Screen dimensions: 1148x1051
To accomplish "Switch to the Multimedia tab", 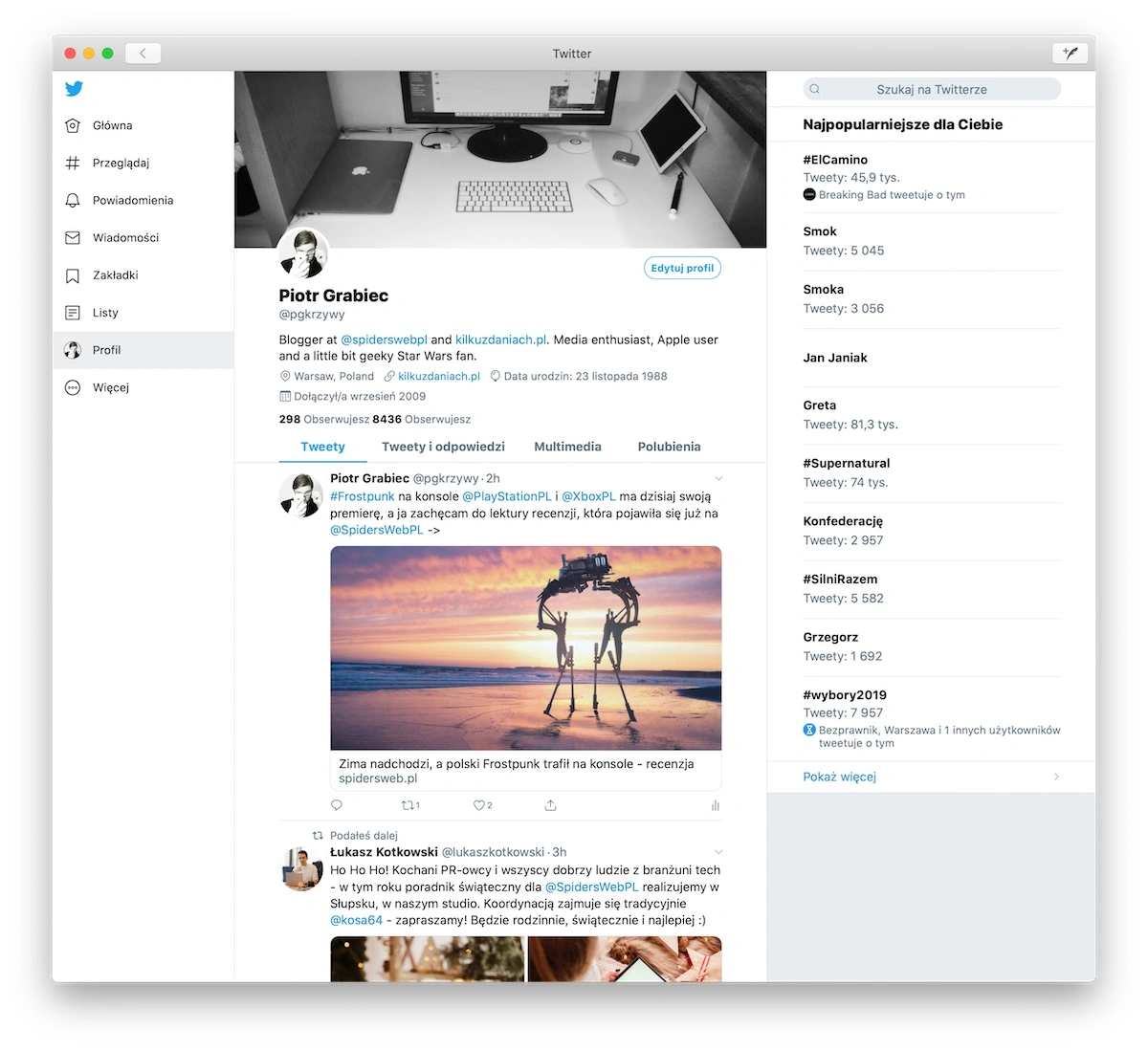I will [x=567, y=447].
